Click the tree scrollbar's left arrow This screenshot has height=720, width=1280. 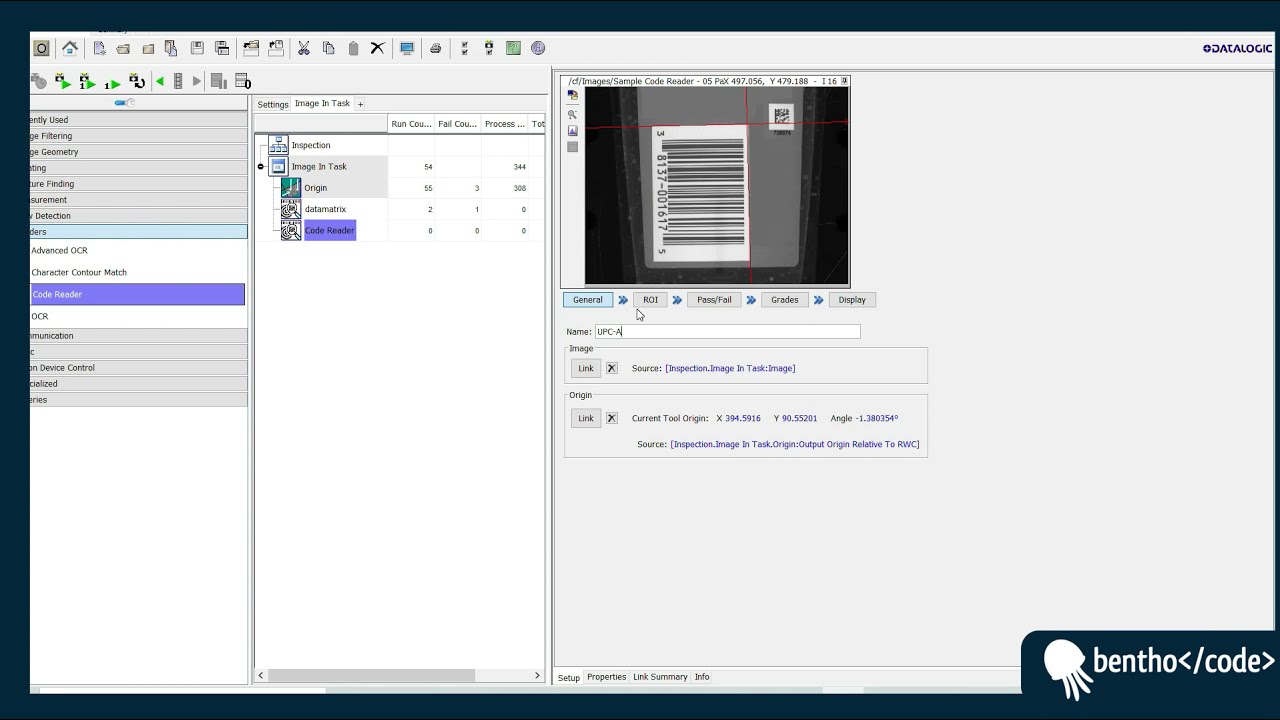pyautogui.click(x=261, y=676)
